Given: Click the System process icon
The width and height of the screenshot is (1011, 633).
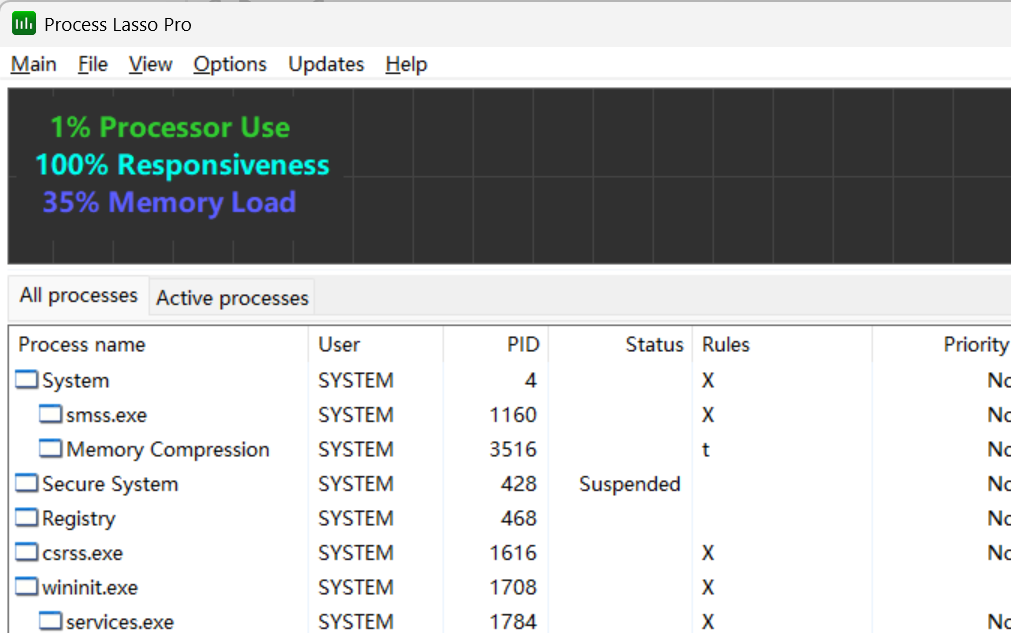Looking at the screenshot, I should tap(27, 380).
